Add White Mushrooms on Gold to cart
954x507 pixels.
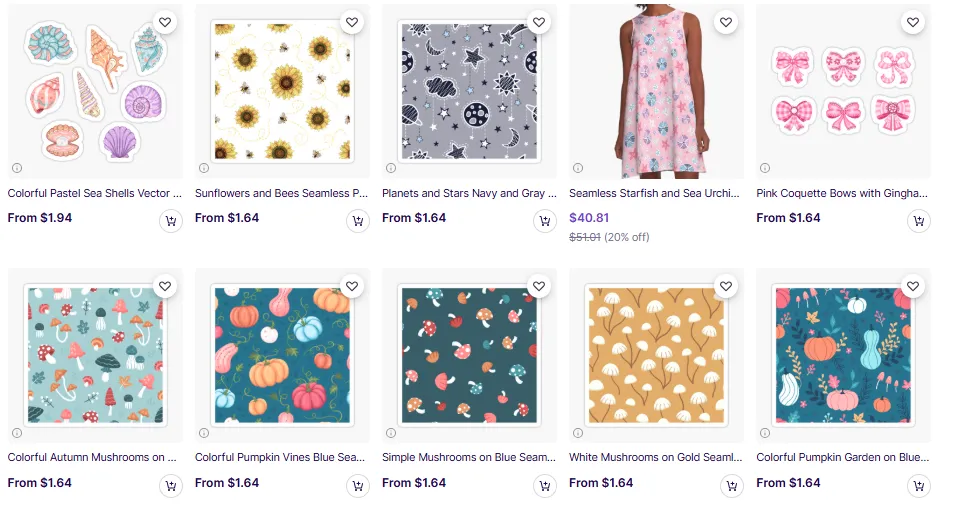pos(732,486)
